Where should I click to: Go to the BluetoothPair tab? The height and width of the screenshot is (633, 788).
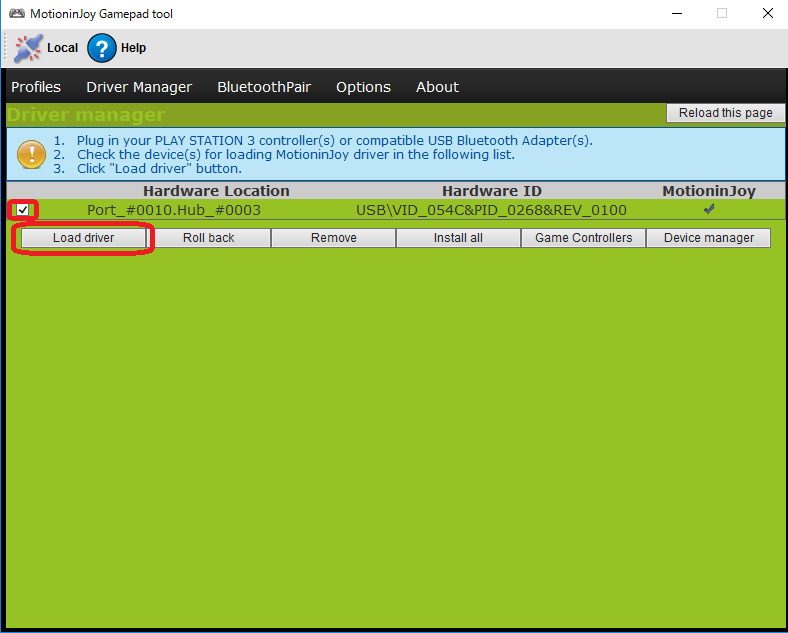pos(264,87)
